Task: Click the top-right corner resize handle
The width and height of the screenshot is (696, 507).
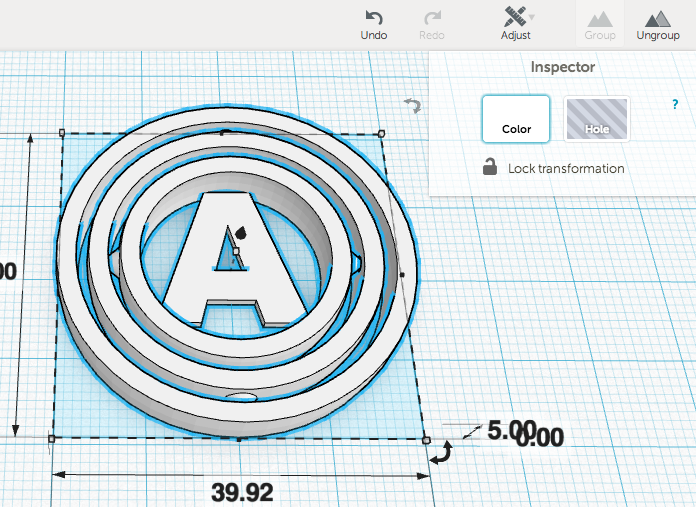Action: point(381,132)
